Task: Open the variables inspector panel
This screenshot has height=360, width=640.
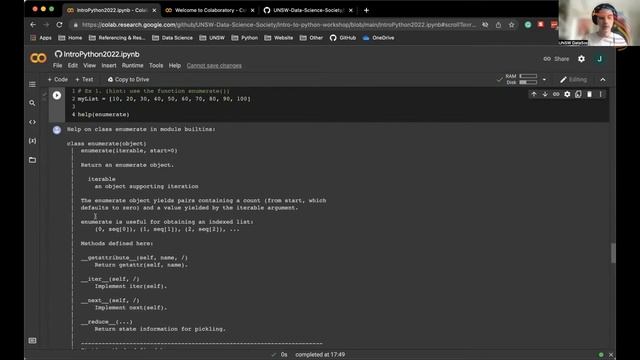Action: pos(32,141)
